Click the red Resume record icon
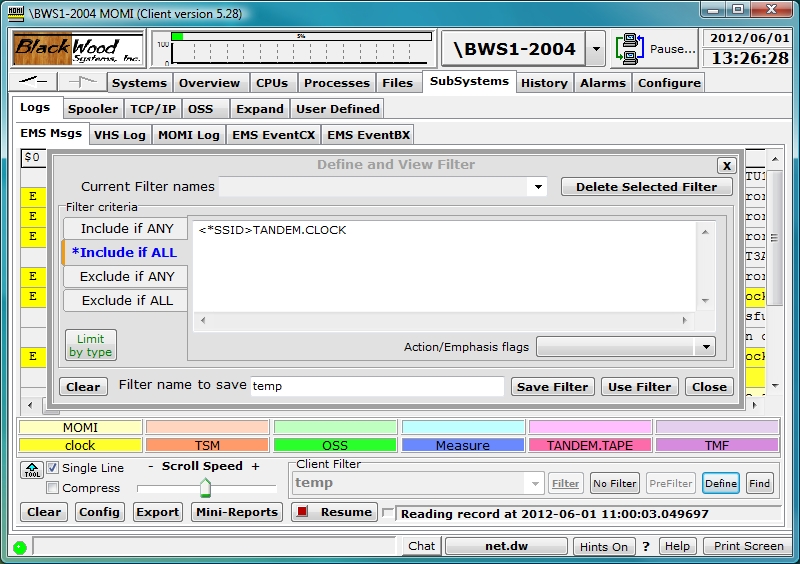The height and width of the screenshot is (564, 800). (301, 512)
